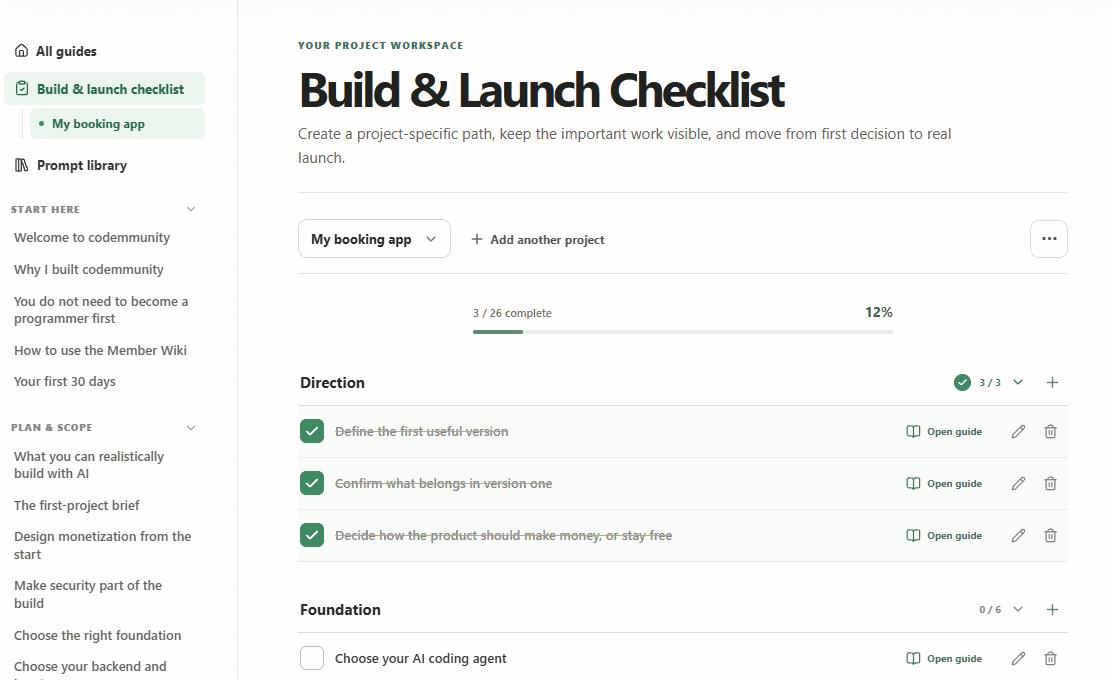Open the three-dots project options menu
The width and height of the screenshot is (1113, 680).
point(1049,238)
